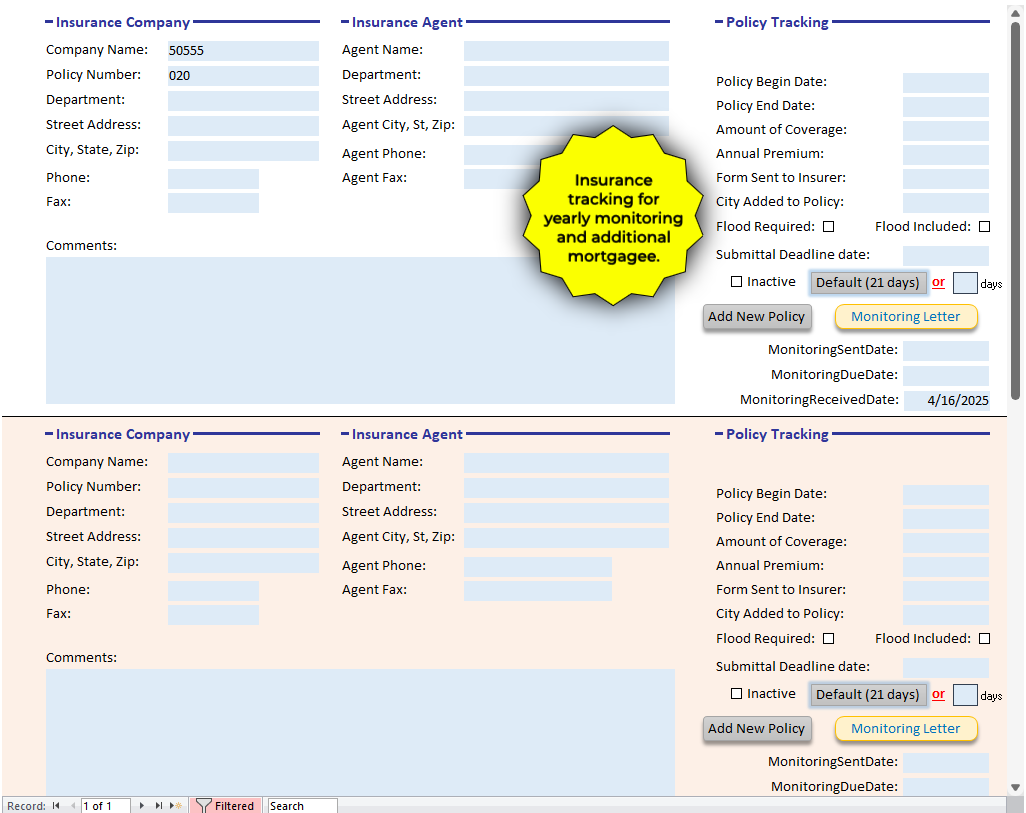
Task: Click Default (21 days) in the peach record
Action: 868,695
